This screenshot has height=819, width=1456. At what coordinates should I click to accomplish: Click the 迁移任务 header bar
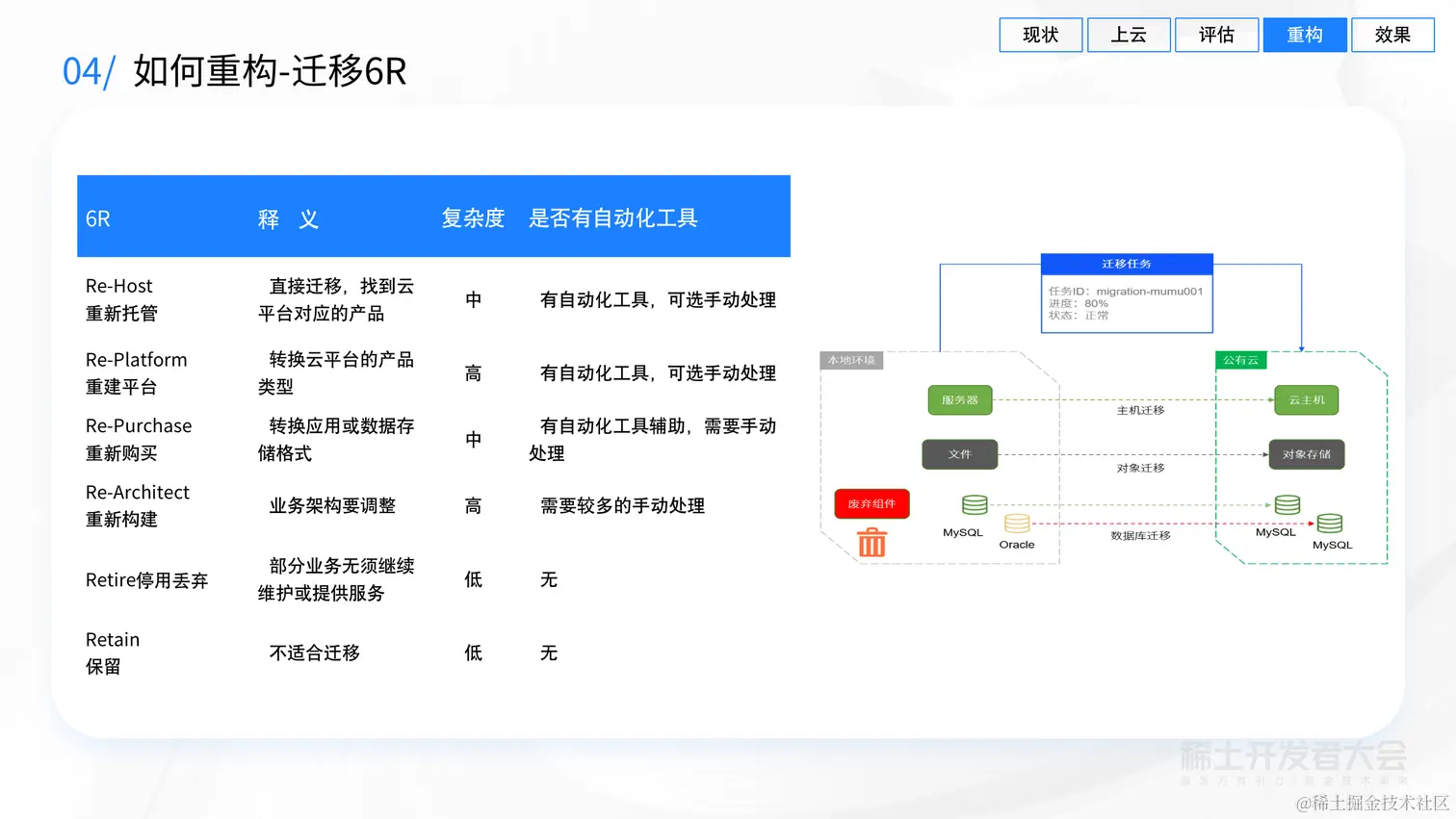1127,264
